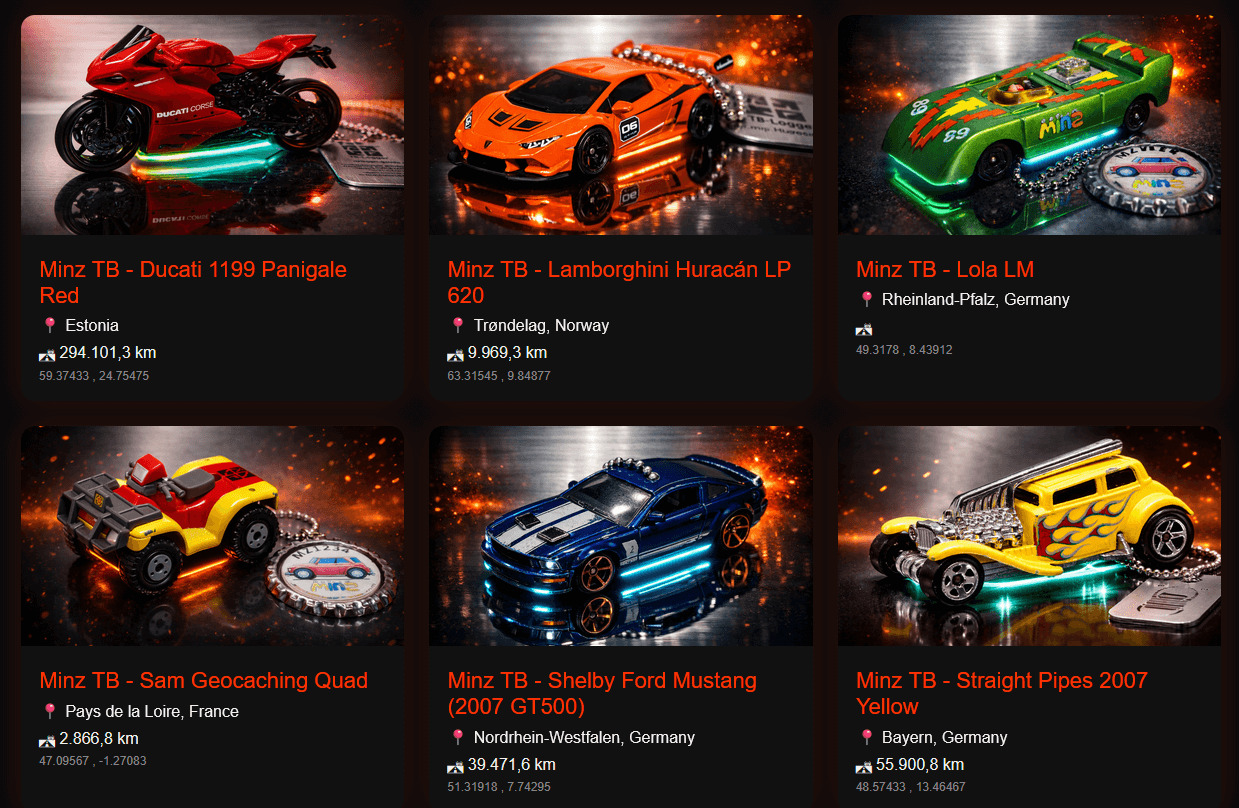Click the distance icon beside 55.900,8 km

click(864, 766)
